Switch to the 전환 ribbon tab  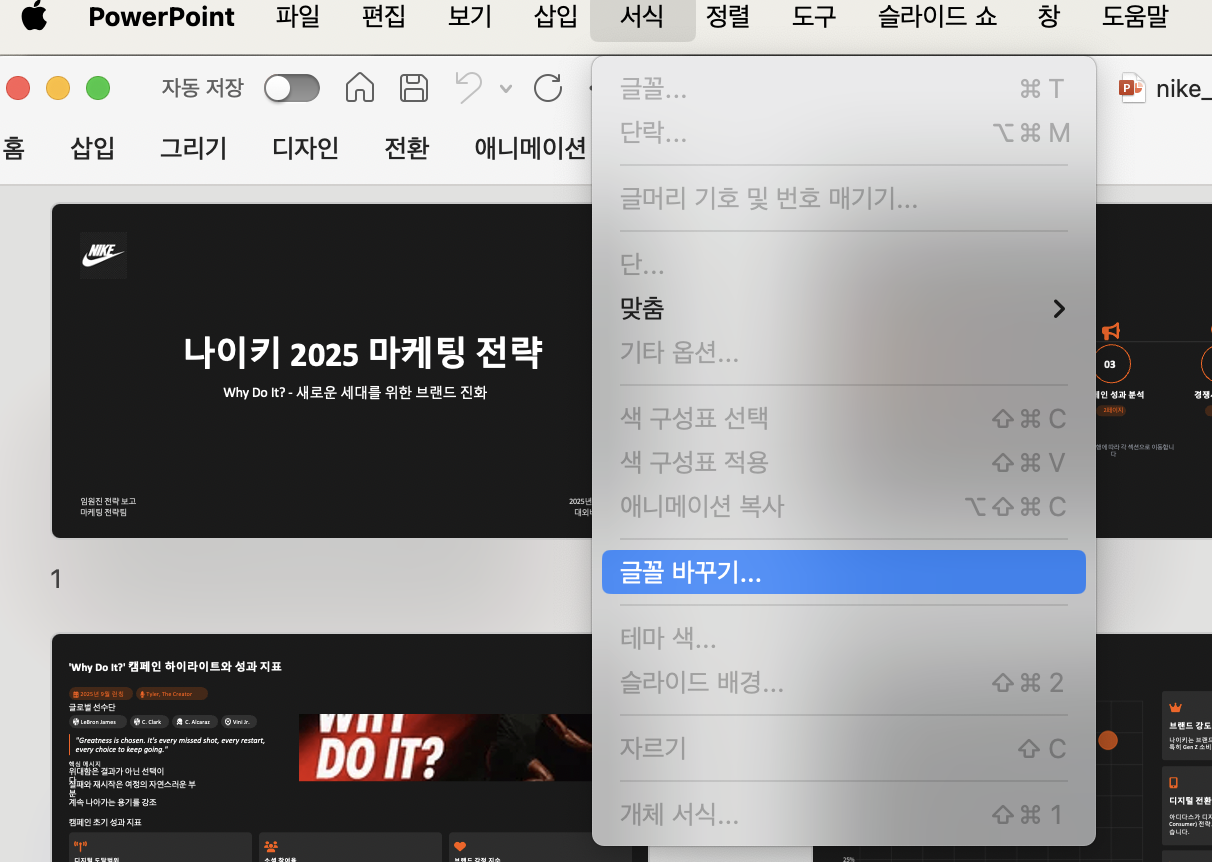click(406, 148)
